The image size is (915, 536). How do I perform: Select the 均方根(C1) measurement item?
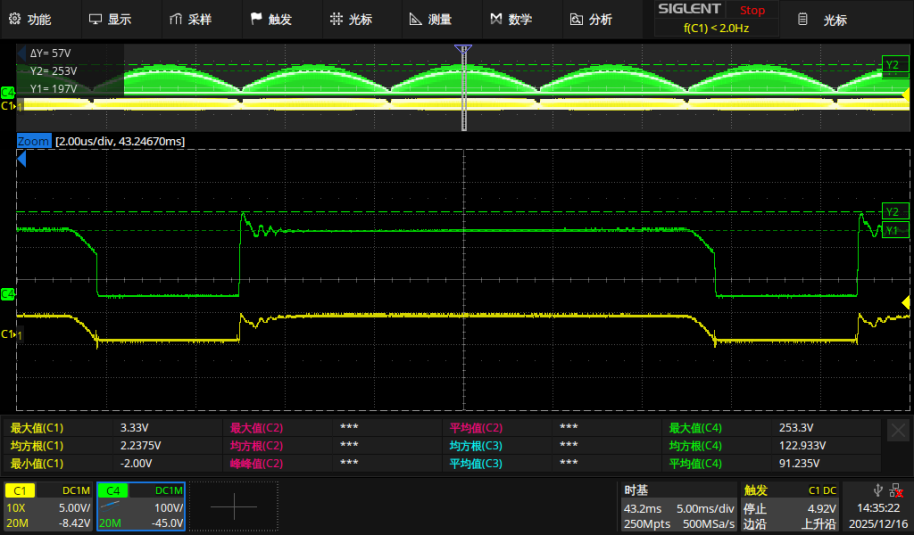tap(37, 446)
